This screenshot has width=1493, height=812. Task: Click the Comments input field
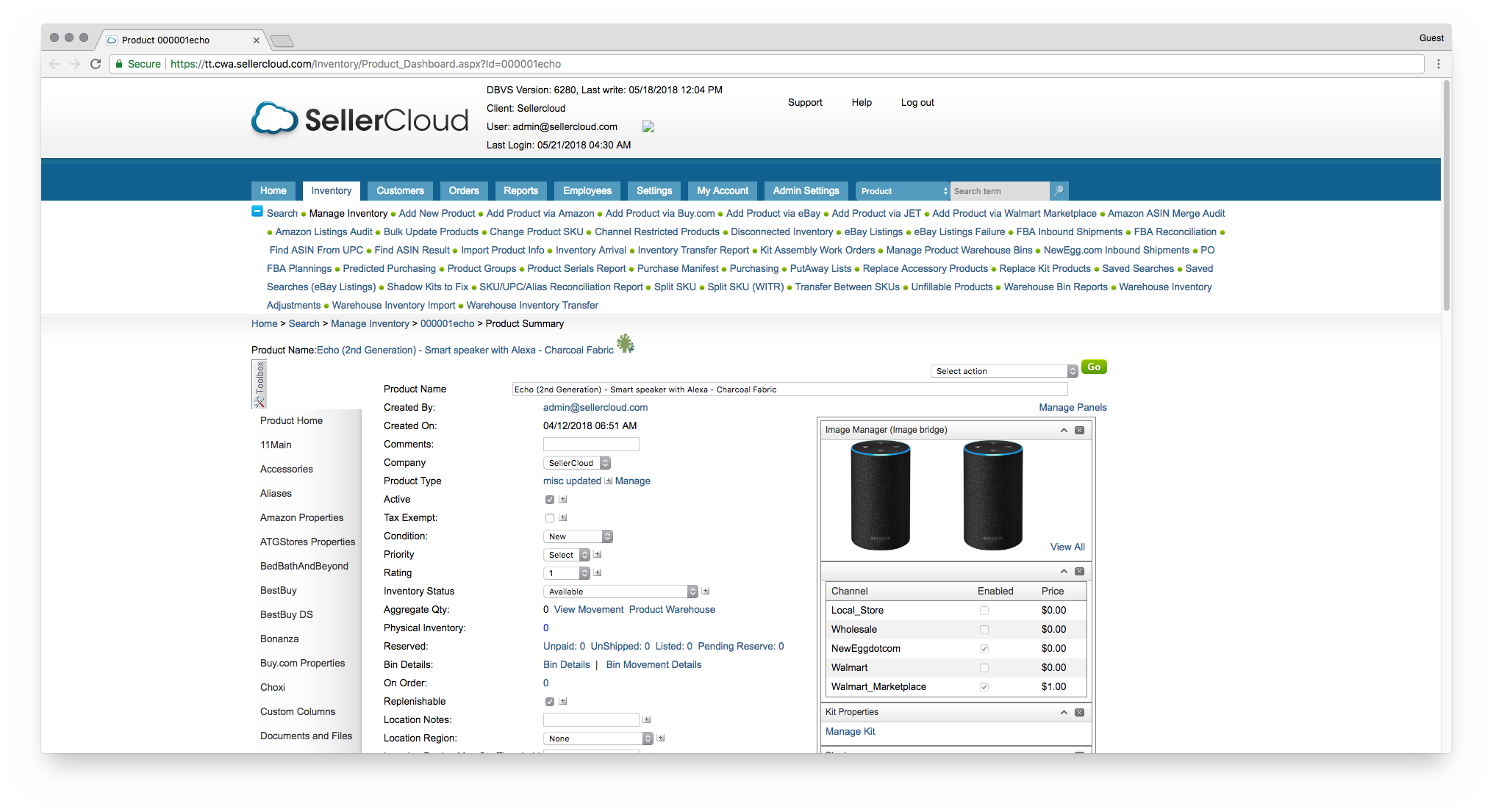pyautogui.click(x=591, y=445)
